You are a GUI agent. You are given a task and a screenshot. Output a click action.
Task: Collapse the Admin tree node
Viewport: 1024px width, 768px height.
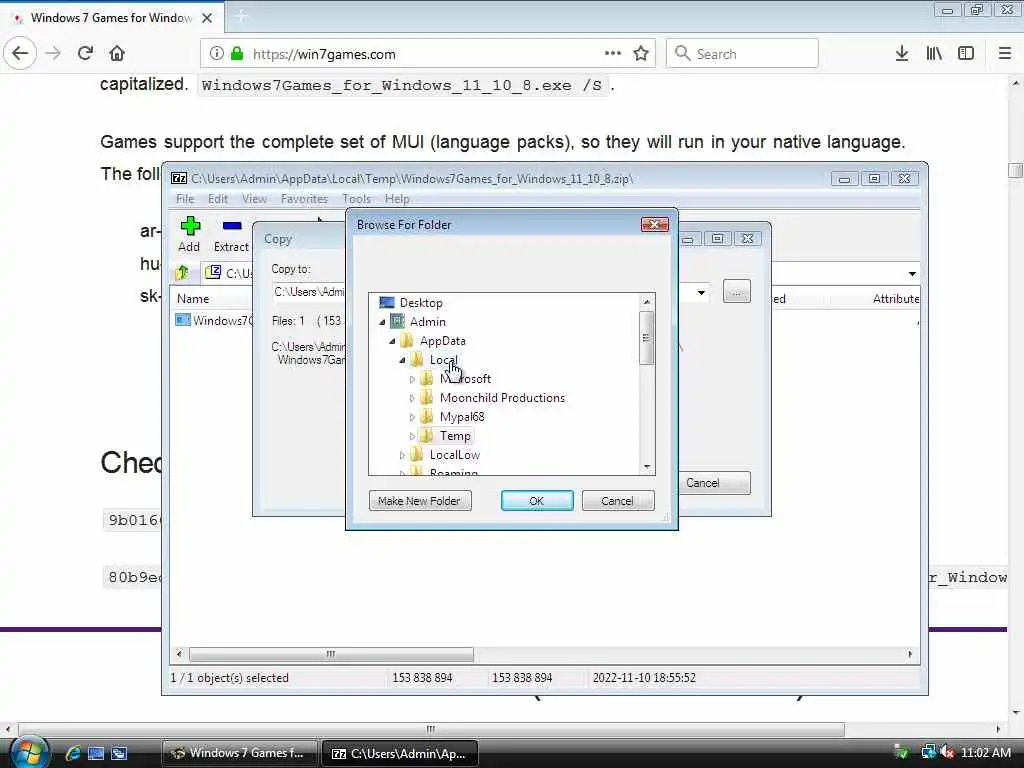[x=382, y=322]
